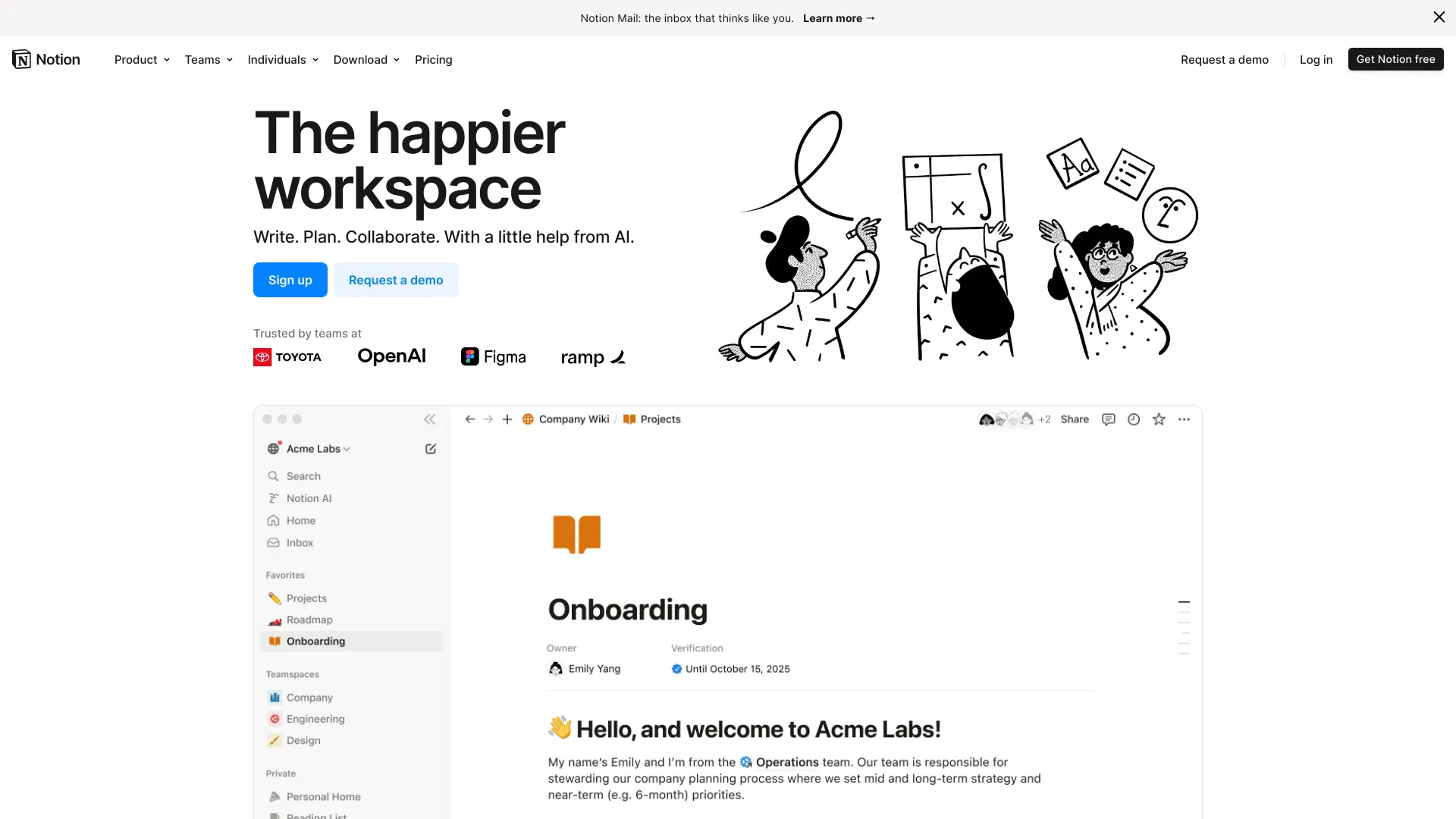Open the Learn more link in banner
This screenshot has width=1456, height=819.
839,18
